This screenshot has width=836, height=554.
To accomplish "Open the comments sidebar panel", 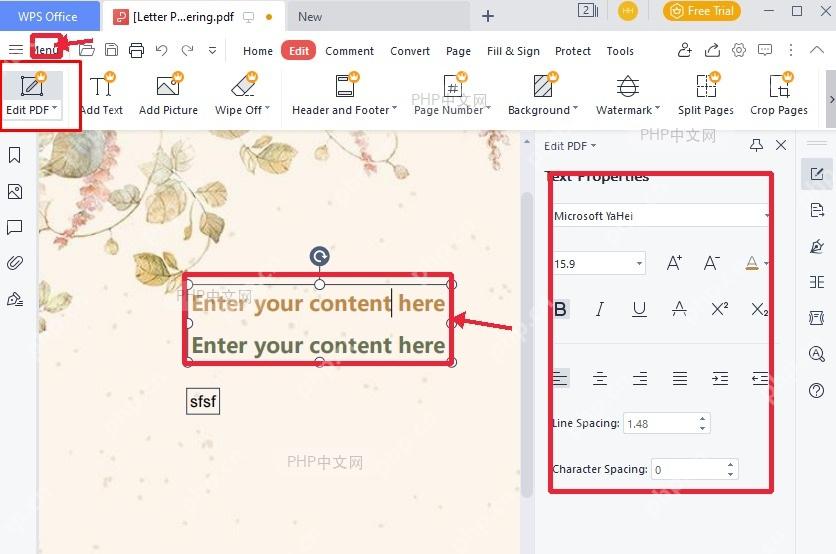I will click(x=15, y=228).
